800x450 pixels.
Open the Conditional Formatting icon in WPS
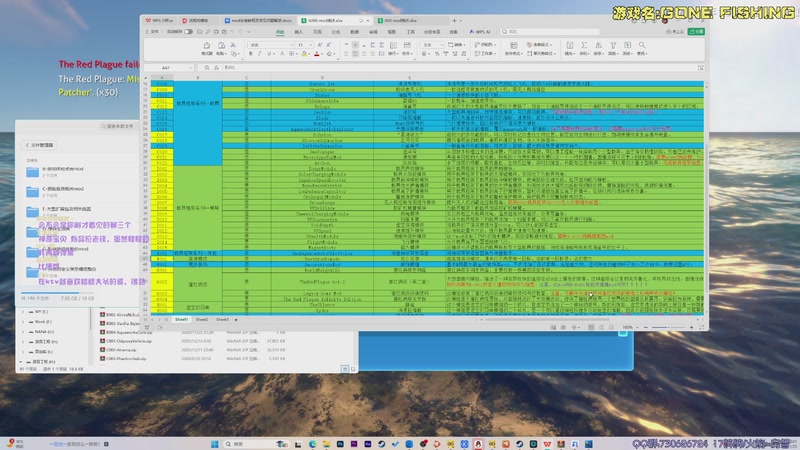514,45
